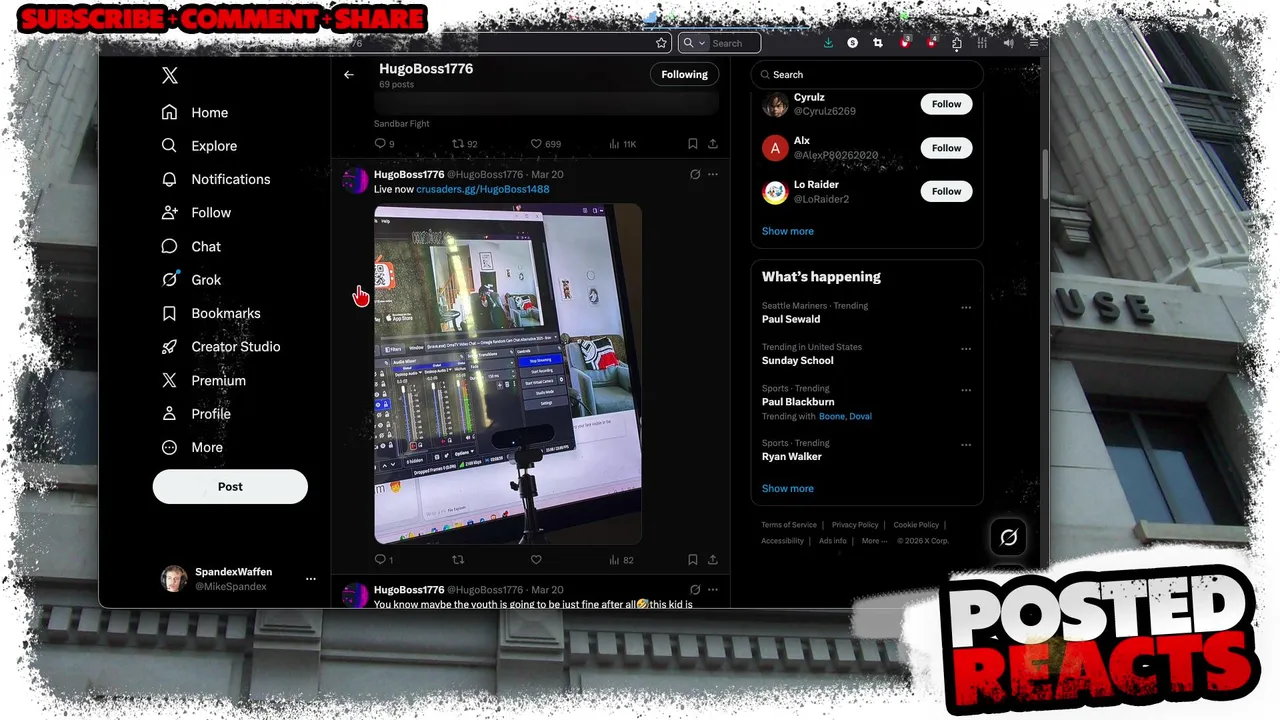
Task: Bookmark the Sandbar Fight post
Action: [692, 144]
